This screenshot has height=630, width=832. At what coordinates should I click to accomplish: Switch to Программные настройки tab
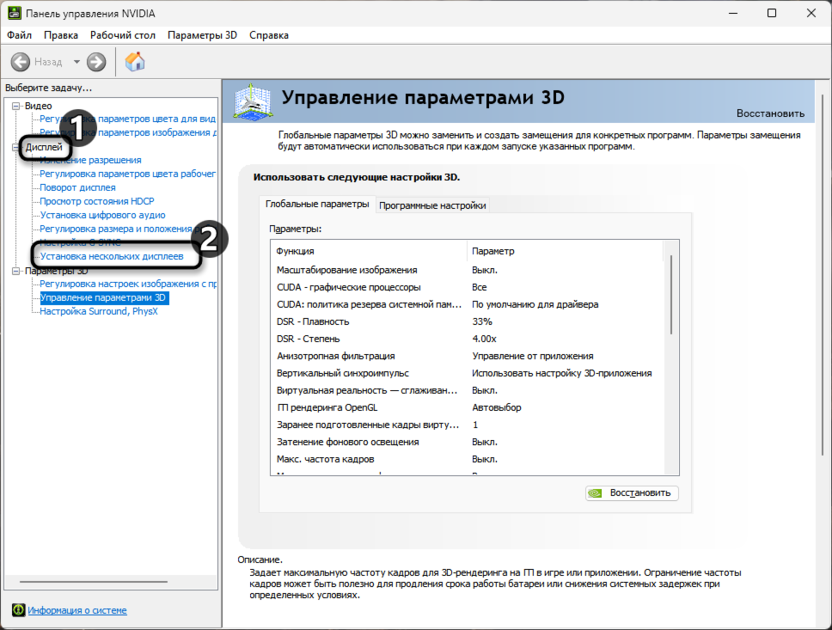[432, 205]
